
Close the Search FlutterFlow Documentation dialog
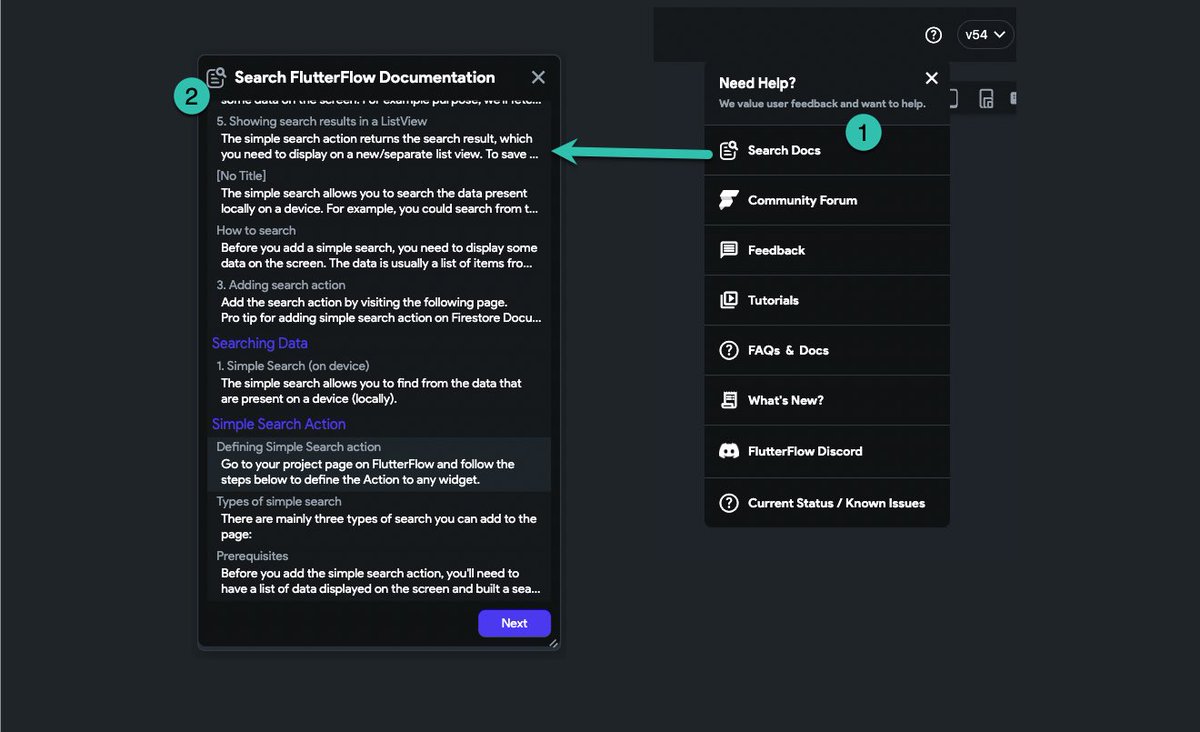click(538, 77)
